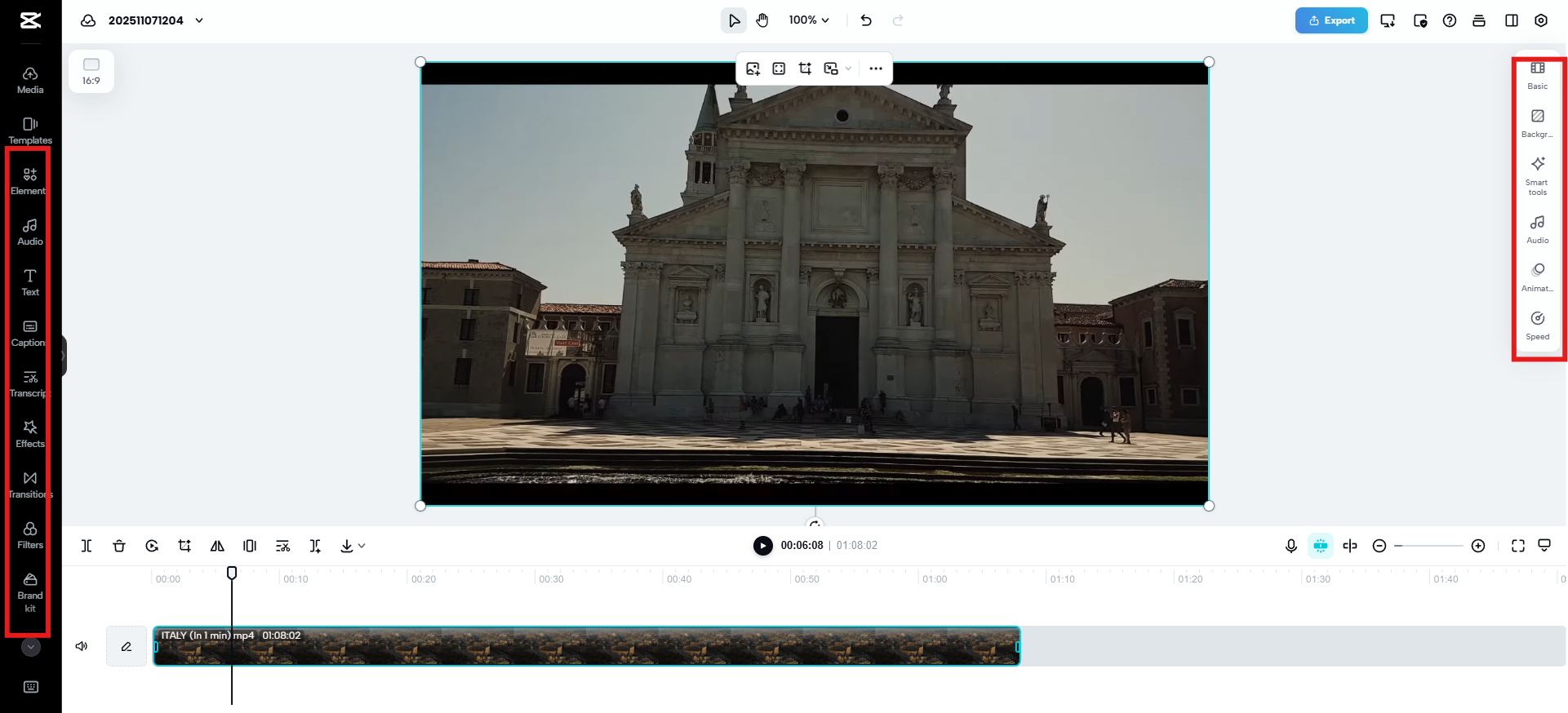Screen dimensions: 1568x713
Task: Open the Transitions panel
Action: coord(30,485)
